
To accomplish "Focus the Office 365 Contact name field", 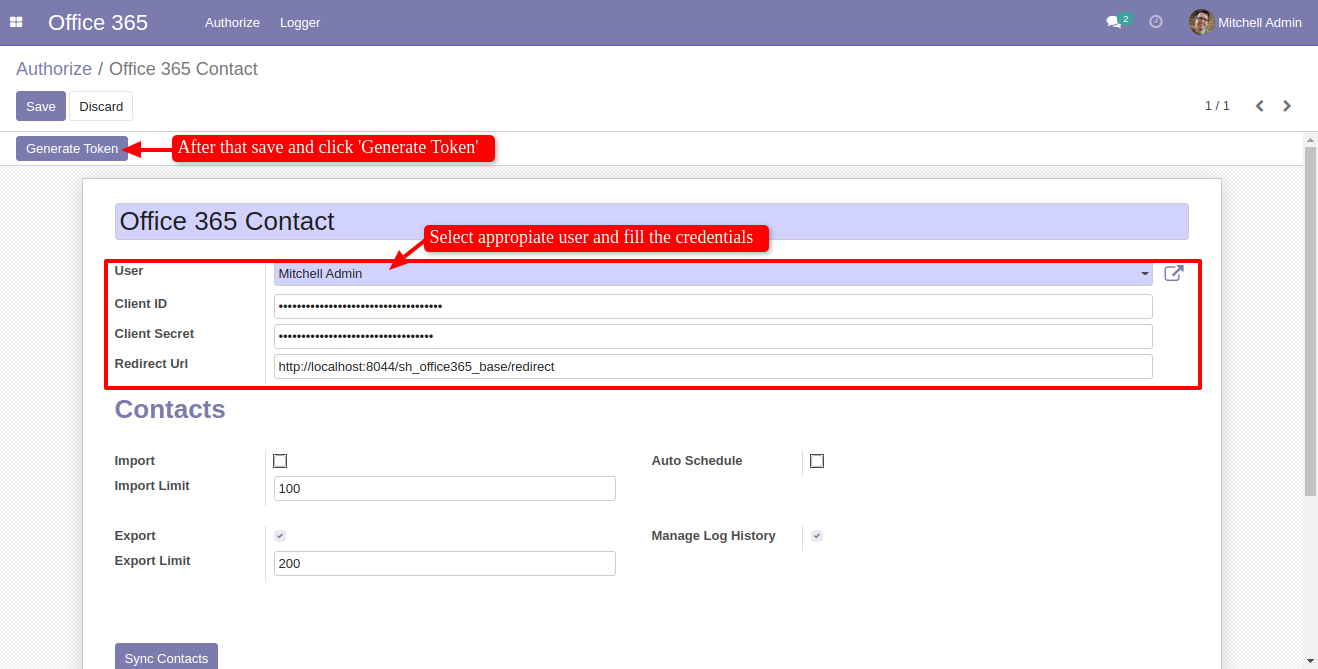I will point(652,221).
